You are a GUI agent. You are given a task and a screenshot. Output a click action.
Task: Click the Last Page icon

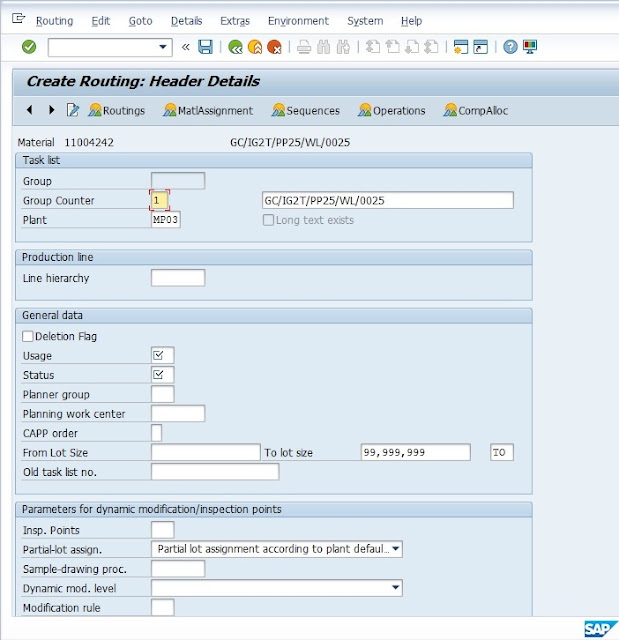pyautogui.click(x=432, y=47)
